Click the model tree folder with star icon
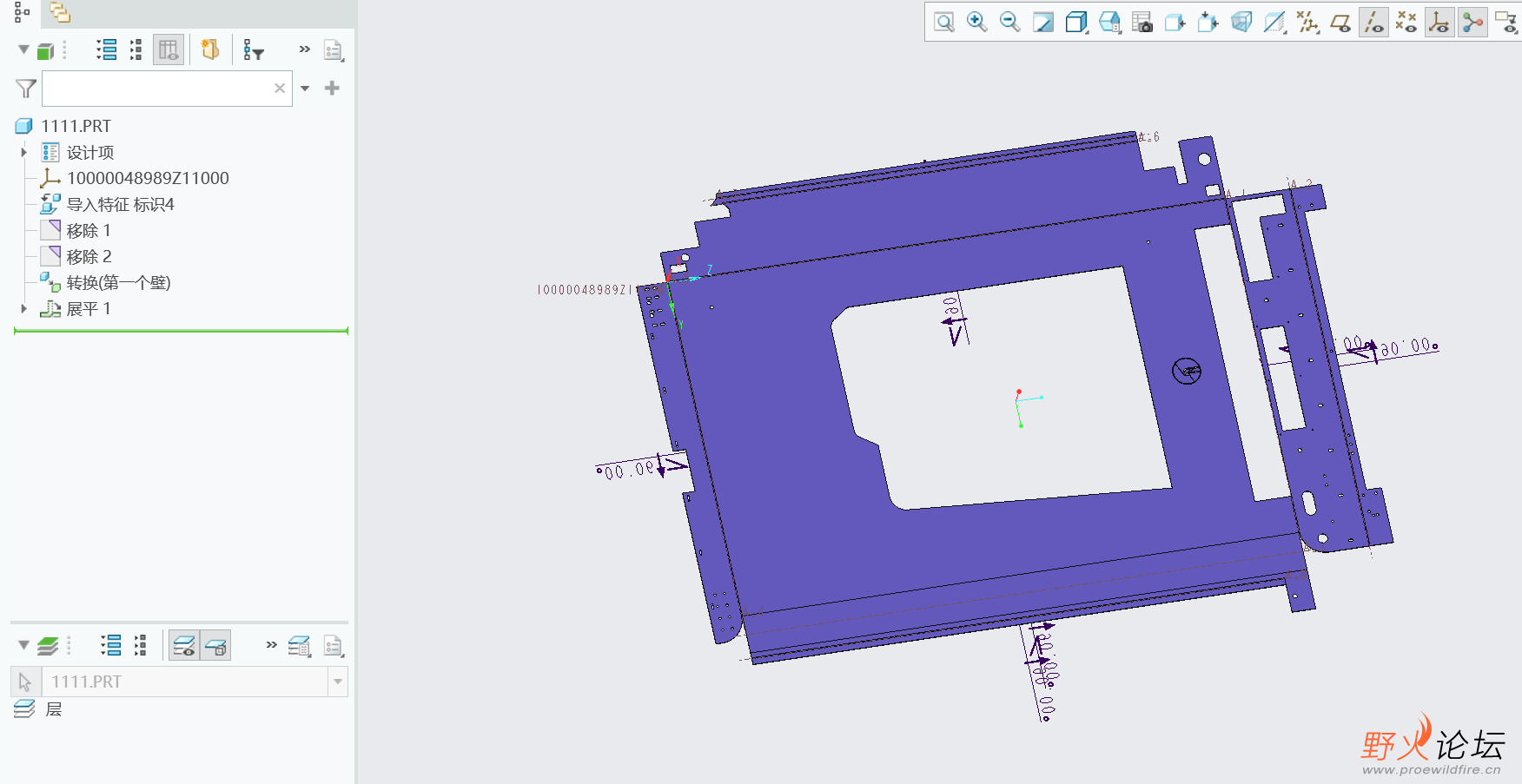The height and width of the screenshot is (784, 1522). (x=210, y=50)
